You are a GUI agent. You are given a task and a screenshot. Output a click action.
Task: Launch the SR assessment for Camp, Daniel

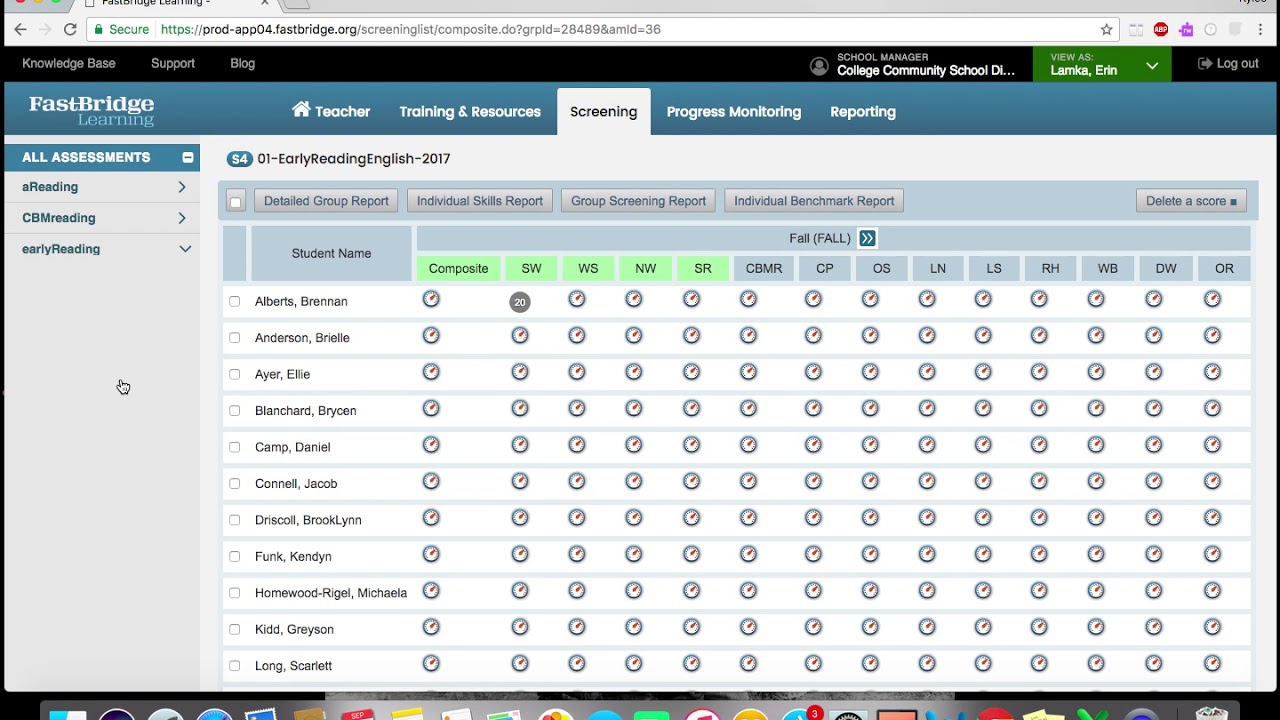click(x=692, y=445)
